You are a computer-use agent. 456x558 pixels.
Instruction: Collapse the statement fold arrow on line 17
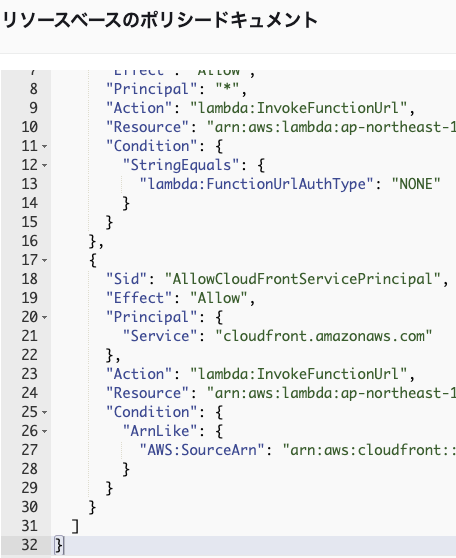44,260
